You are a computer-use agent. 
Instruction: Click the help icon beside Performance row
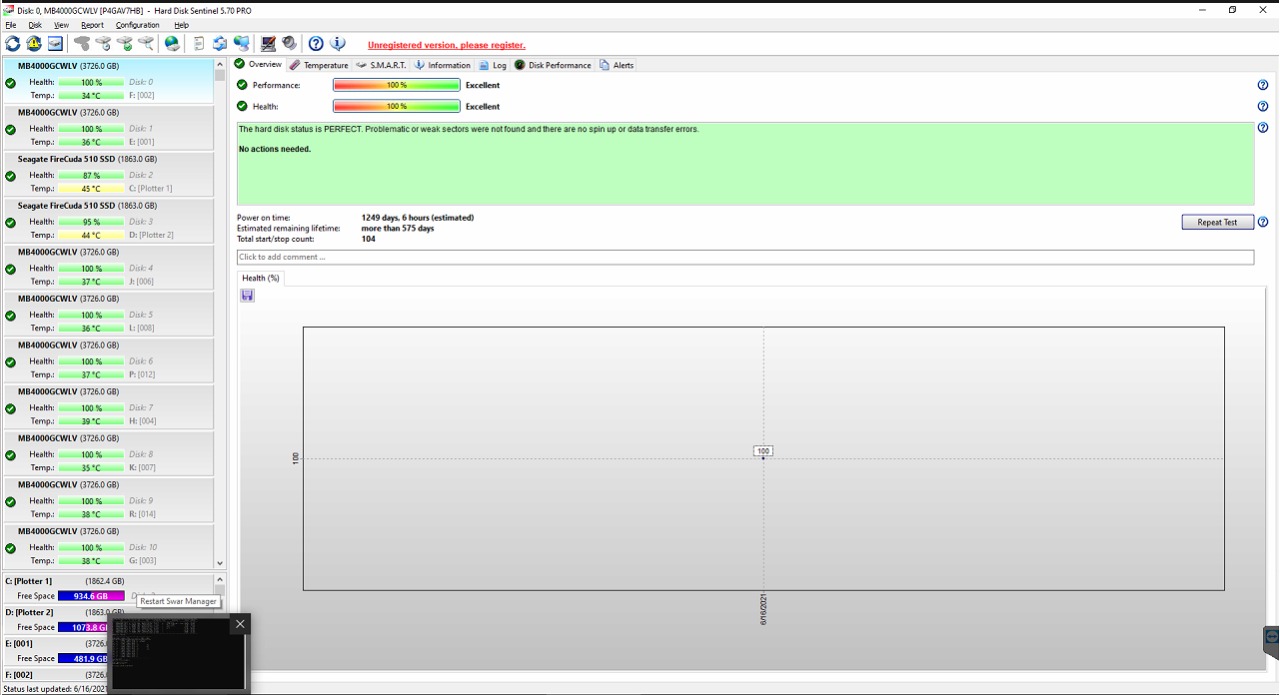click(x=1263, y=85)
